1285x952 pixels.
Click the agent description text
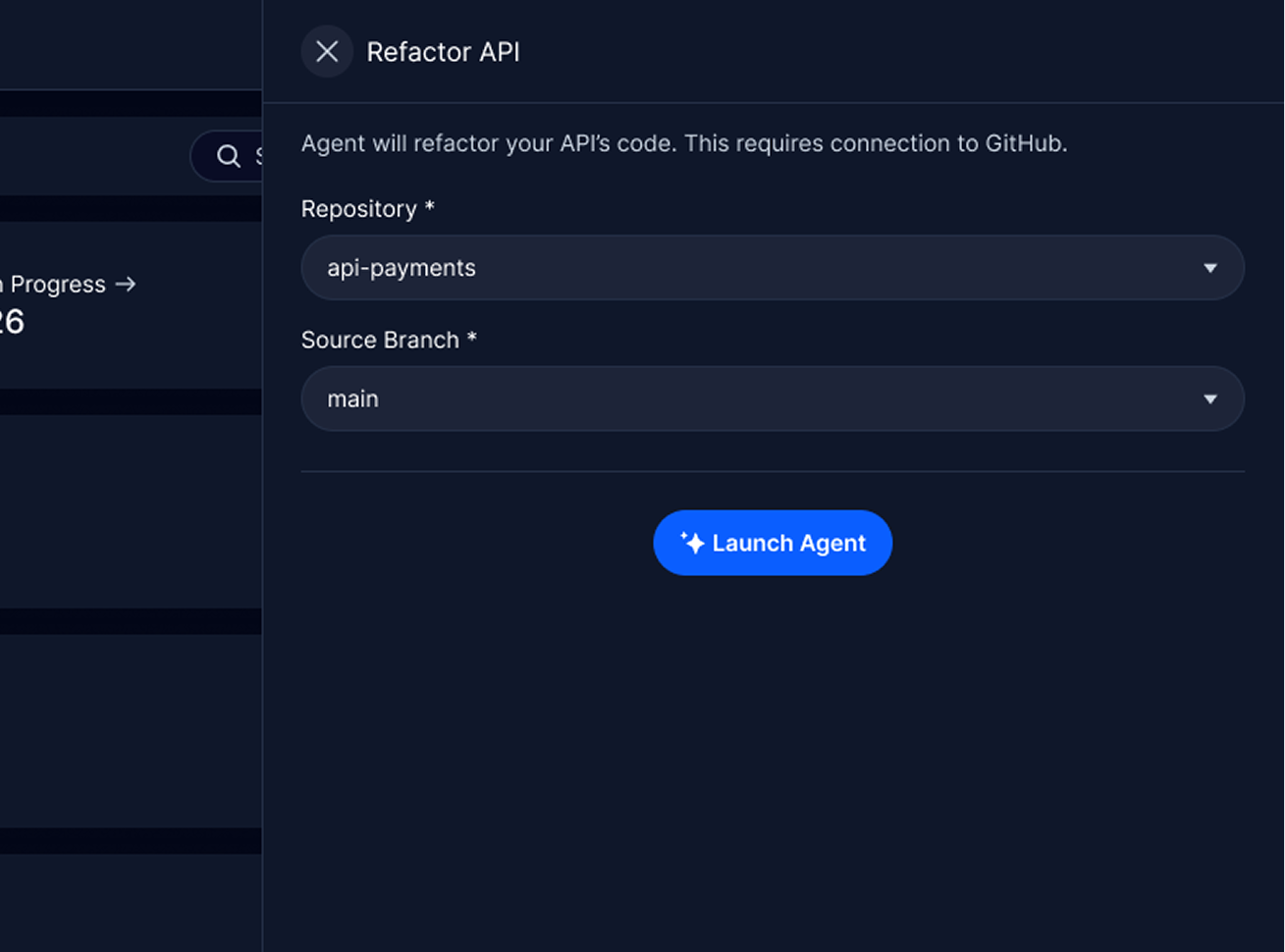click(589, 143)
